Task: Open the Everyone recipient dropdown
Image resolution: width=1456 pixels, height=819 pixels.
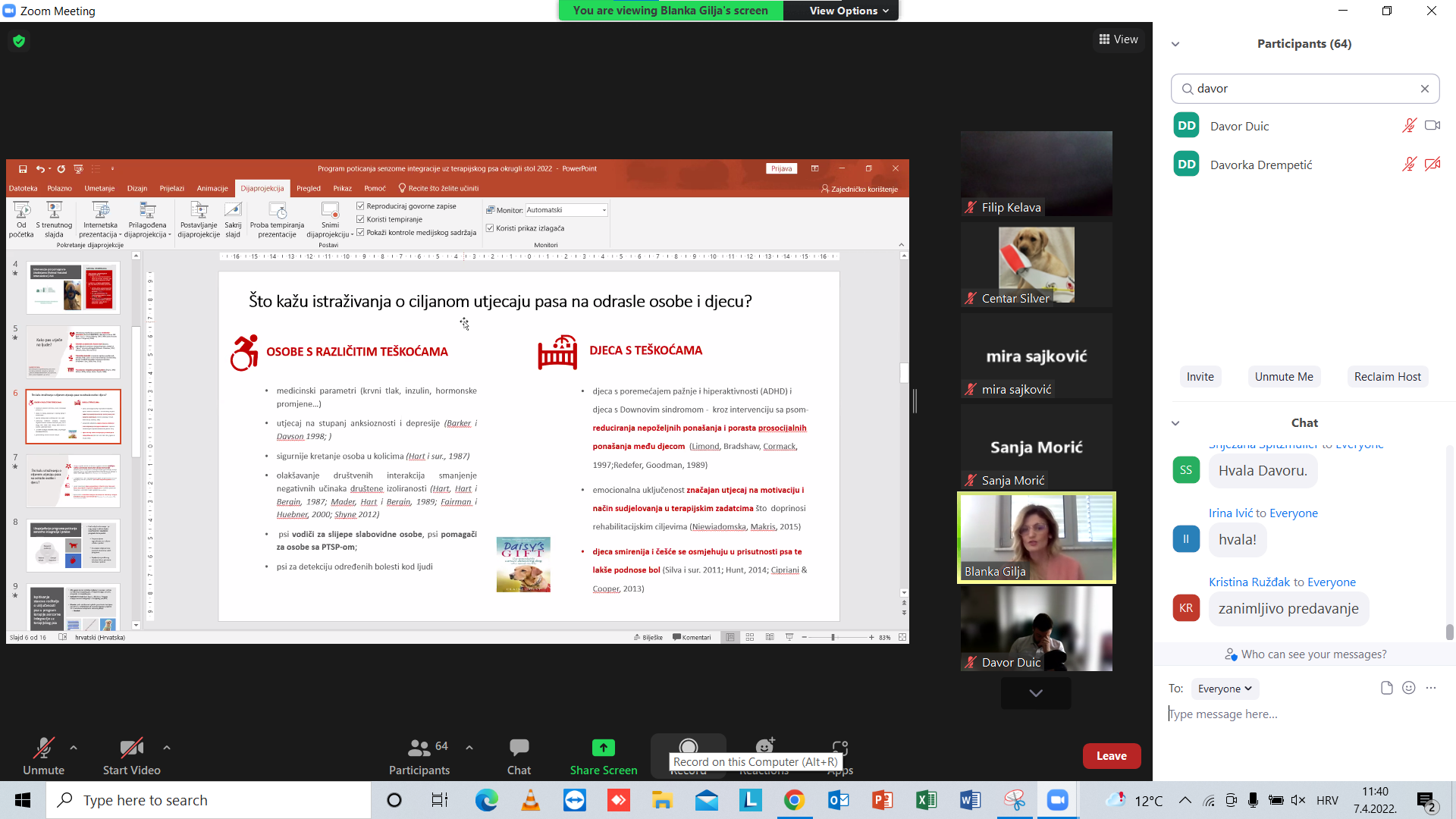Action: (x=1224, y=689)
